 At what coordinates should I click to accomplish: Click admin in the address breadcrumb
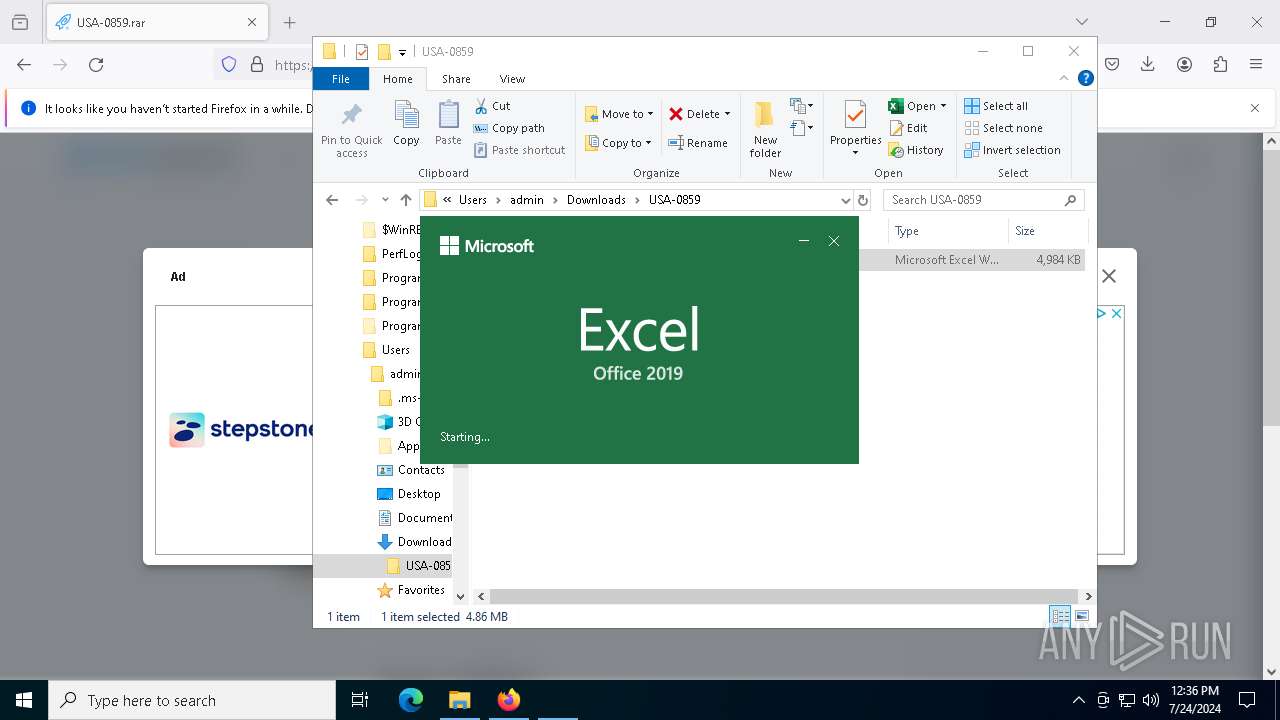click(527, 200)
